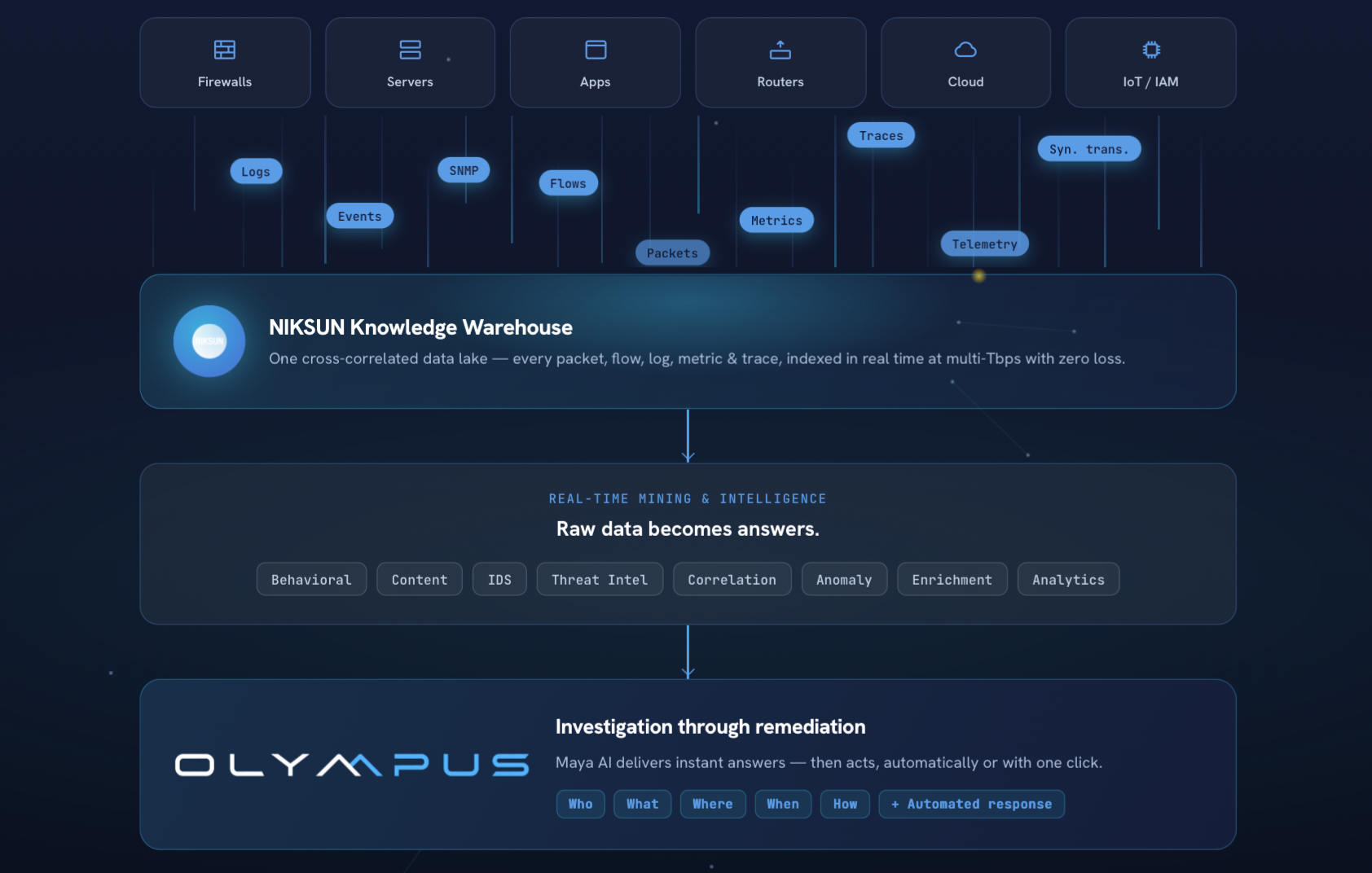Click the Packets data pill

click(672, 253)
